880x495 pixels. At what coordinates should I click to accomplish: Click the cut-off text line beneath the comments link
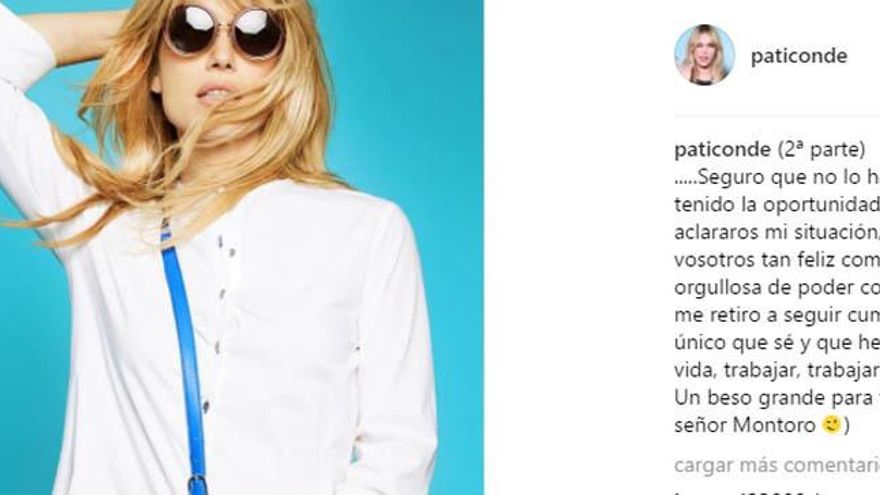click(744, 492)
